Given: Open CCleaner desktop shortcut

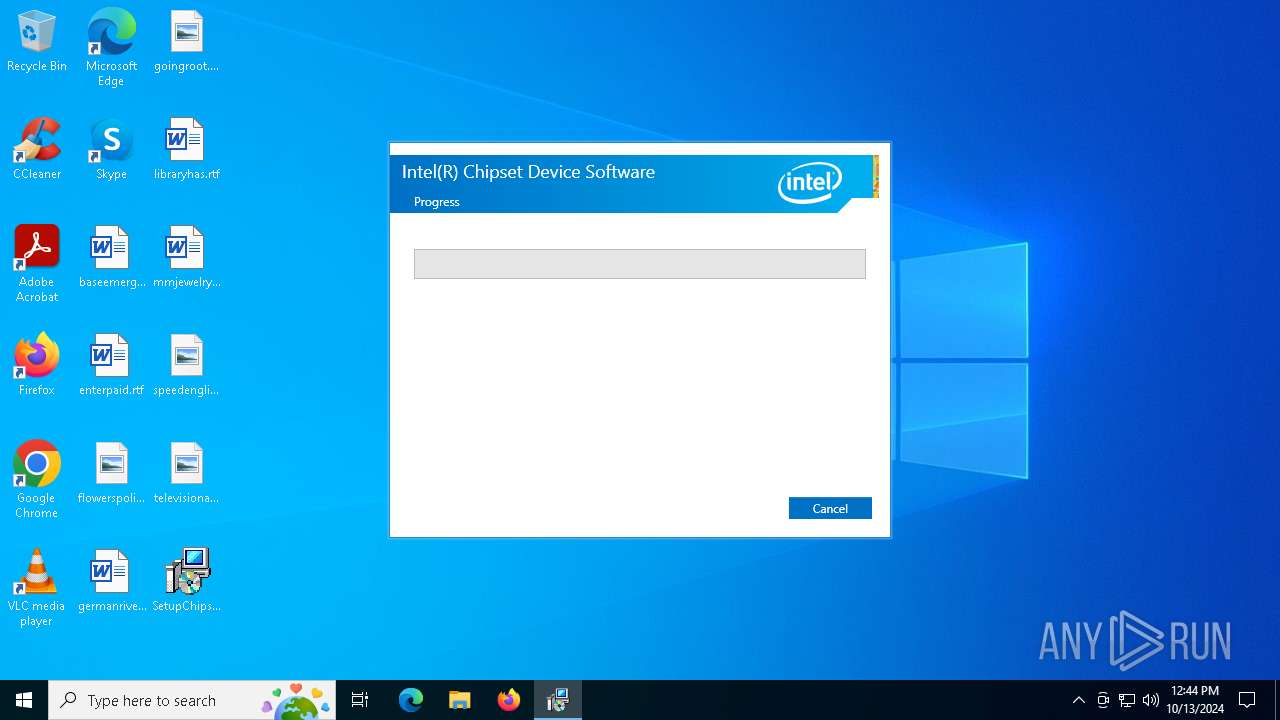Looking at the screenshot, I should (x=37, y=150).
